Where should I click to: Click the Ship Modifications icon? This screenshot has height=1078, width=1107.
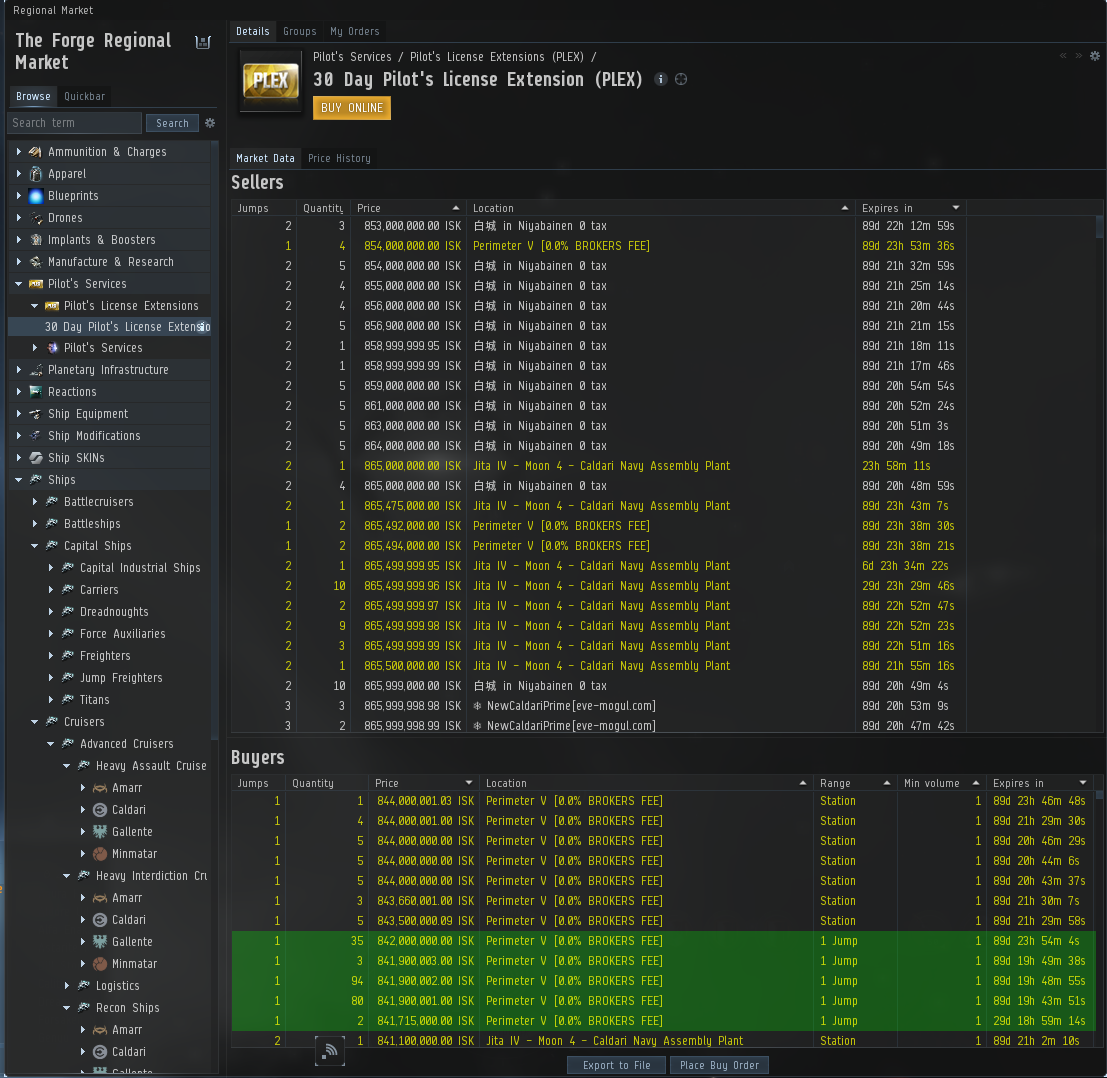tap(35, 436)
